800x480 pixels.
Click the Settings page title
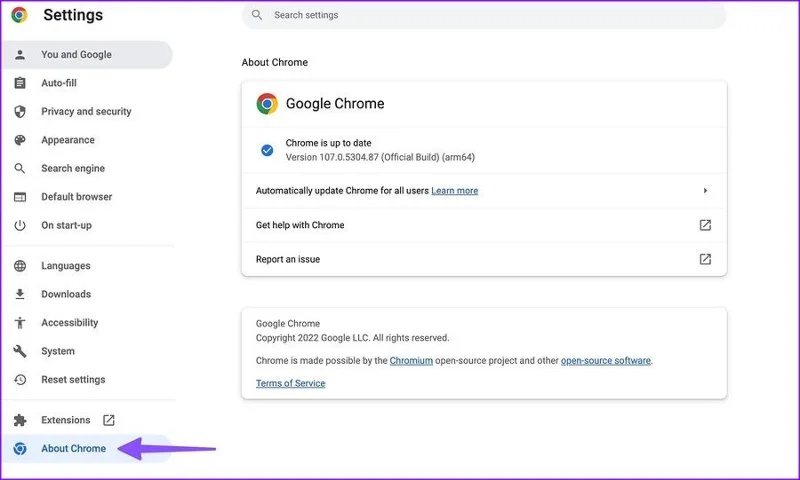click(73, 15)
